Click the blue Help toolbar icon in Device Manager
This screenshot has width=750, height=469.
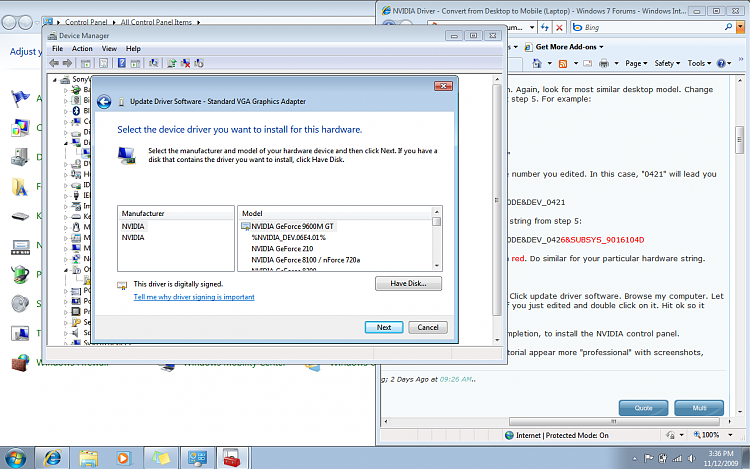(122, 63)
